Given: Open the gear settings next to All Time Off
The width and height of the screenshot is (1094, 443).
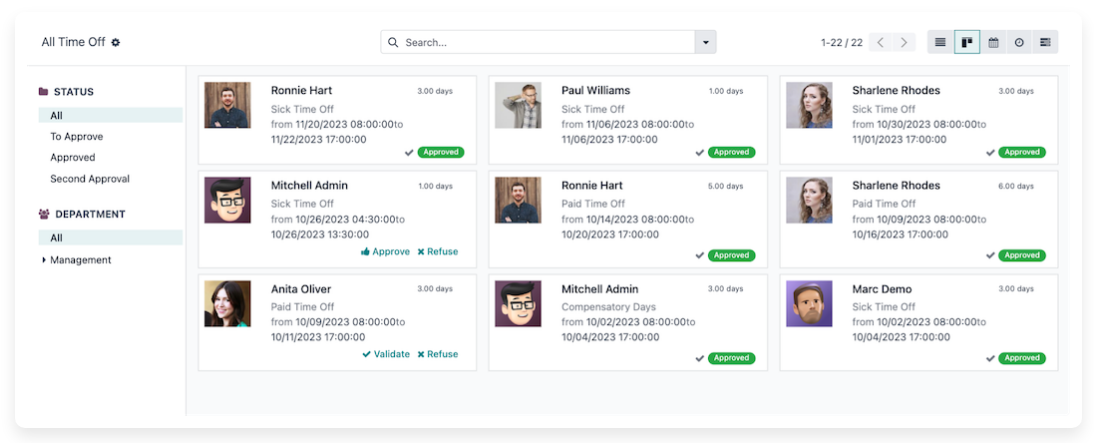Looking at the screenshot, I should click(116, 43).
